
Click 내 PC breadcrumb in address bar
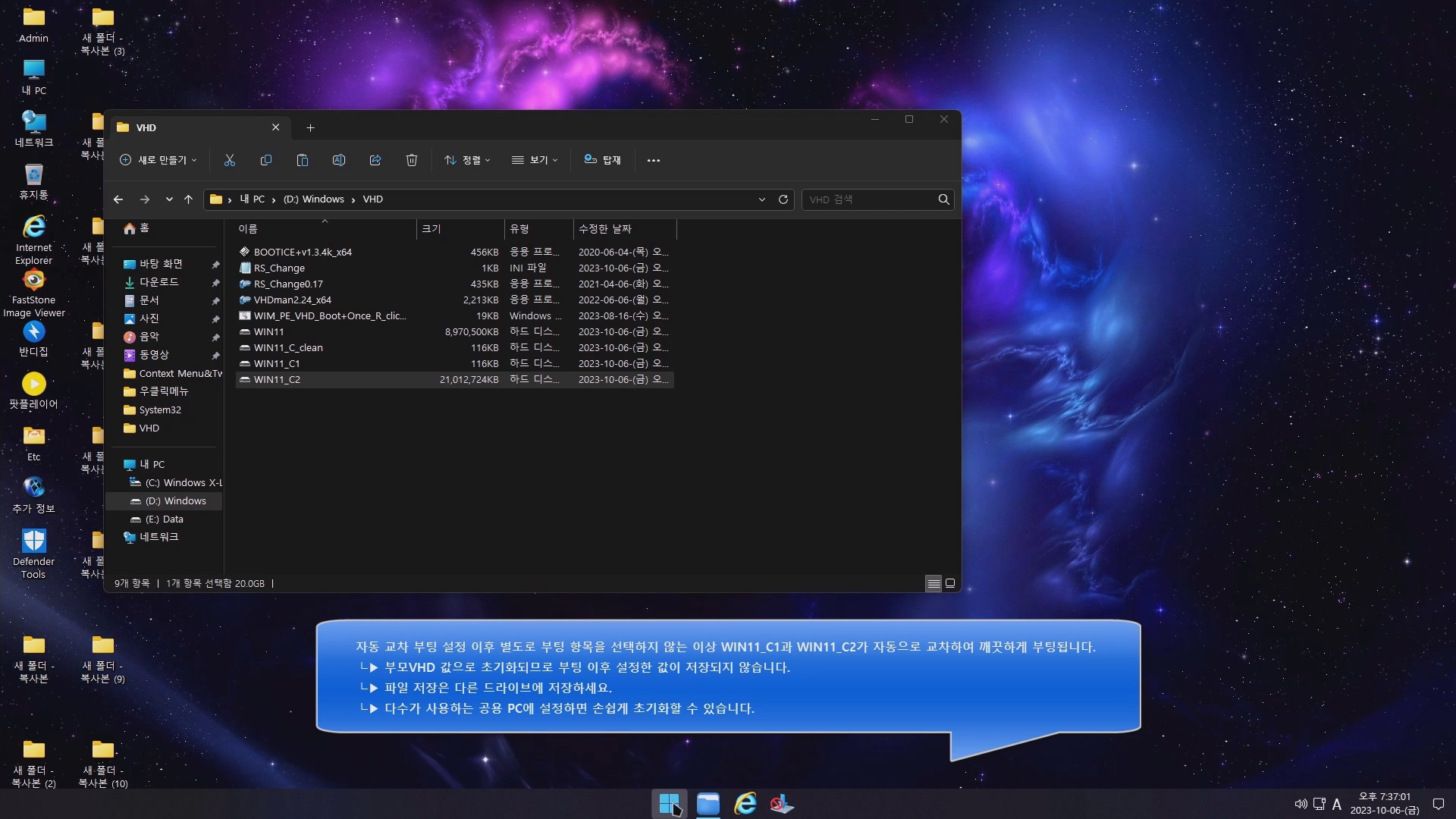tap(253, 199)
